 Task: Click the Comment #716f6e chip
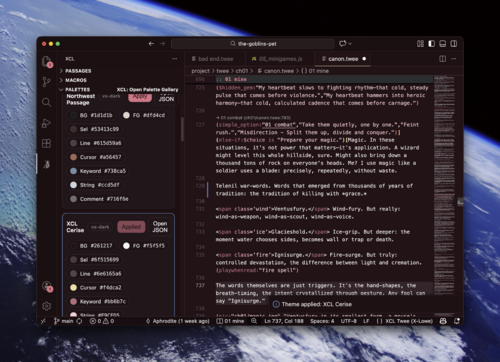[x=100, y=199]
